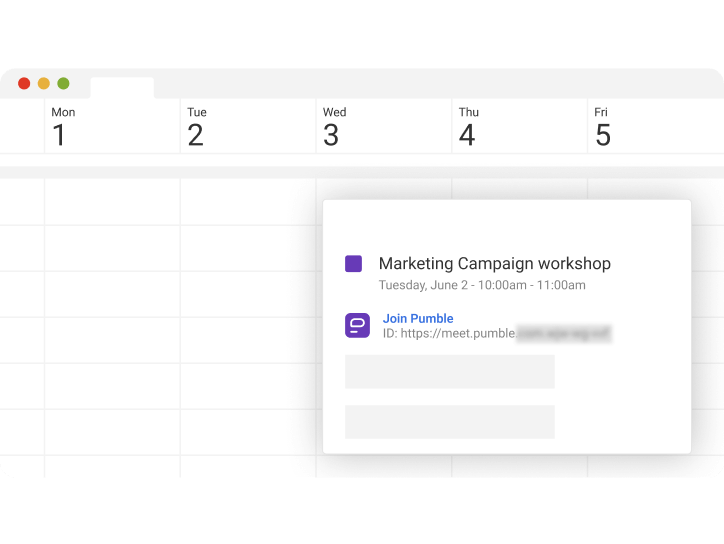Click the first time slot under Monday
This screenshot has width=724, height=544.
[x=112, y=202]
